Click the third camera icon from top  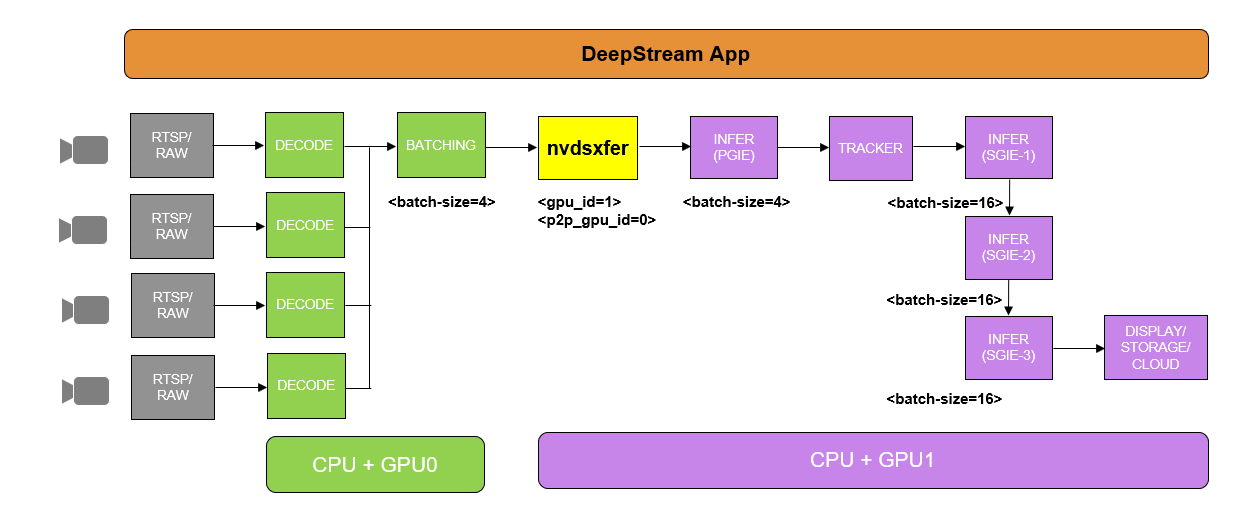click(x=85, y=310)
